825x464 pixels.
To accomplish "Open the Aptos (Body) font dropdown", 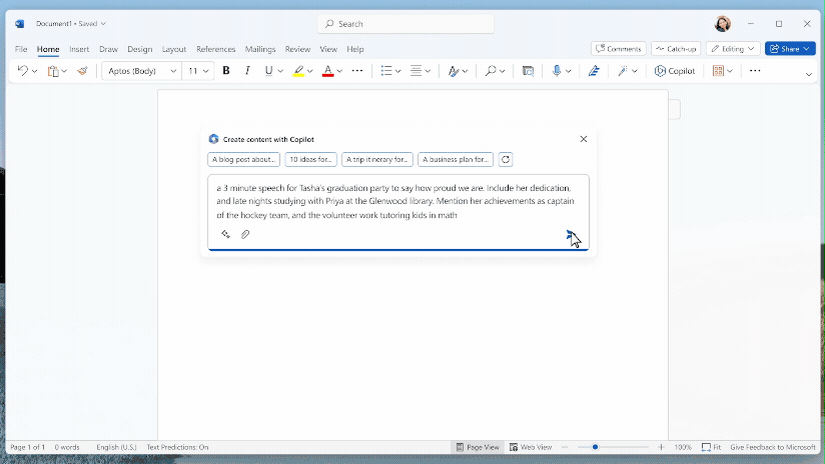I will [142, 71].
